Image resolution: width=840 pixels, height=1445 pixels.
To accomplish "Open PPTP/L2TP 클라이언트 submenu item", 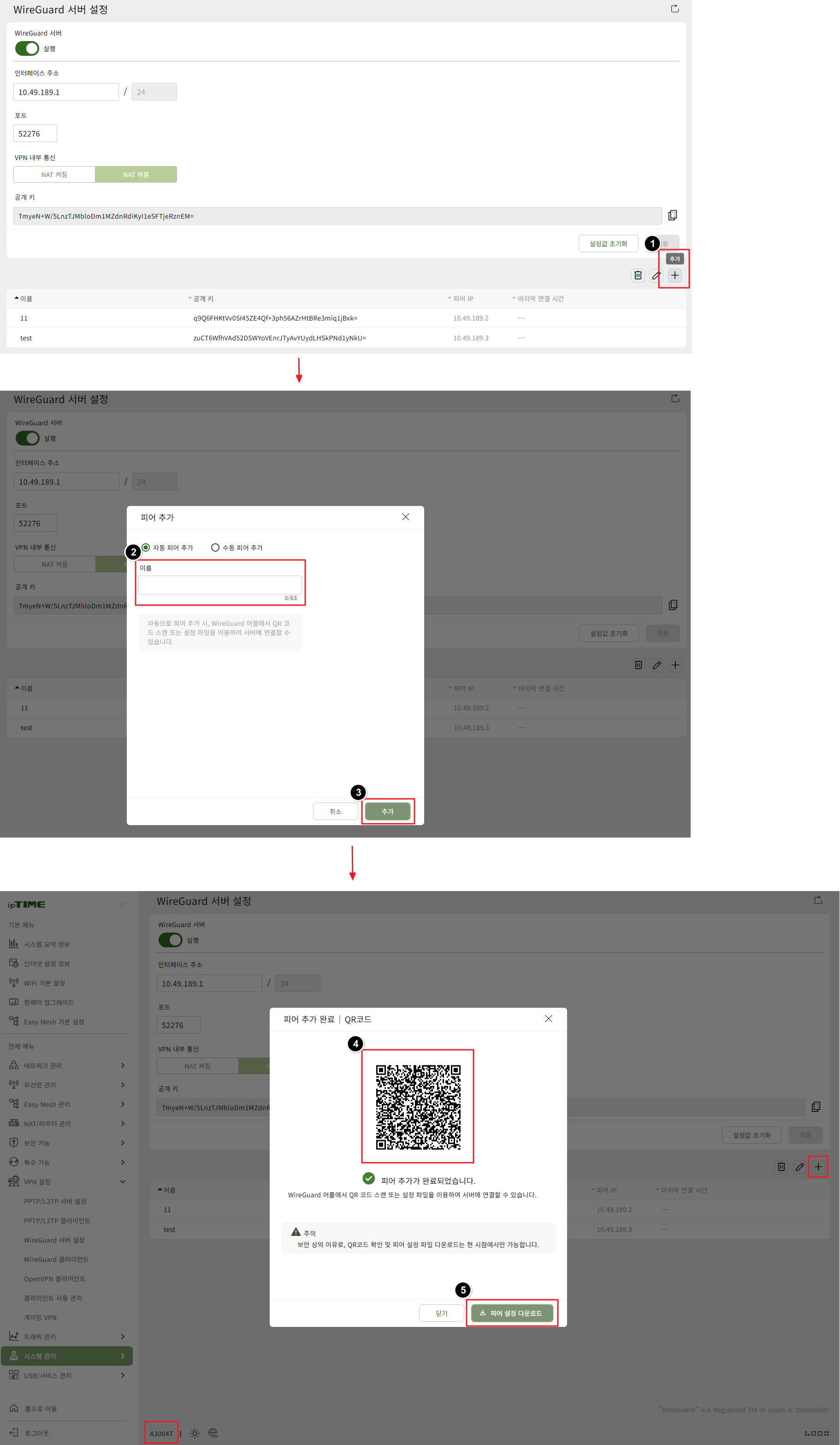I will (x=57, y=1221).
